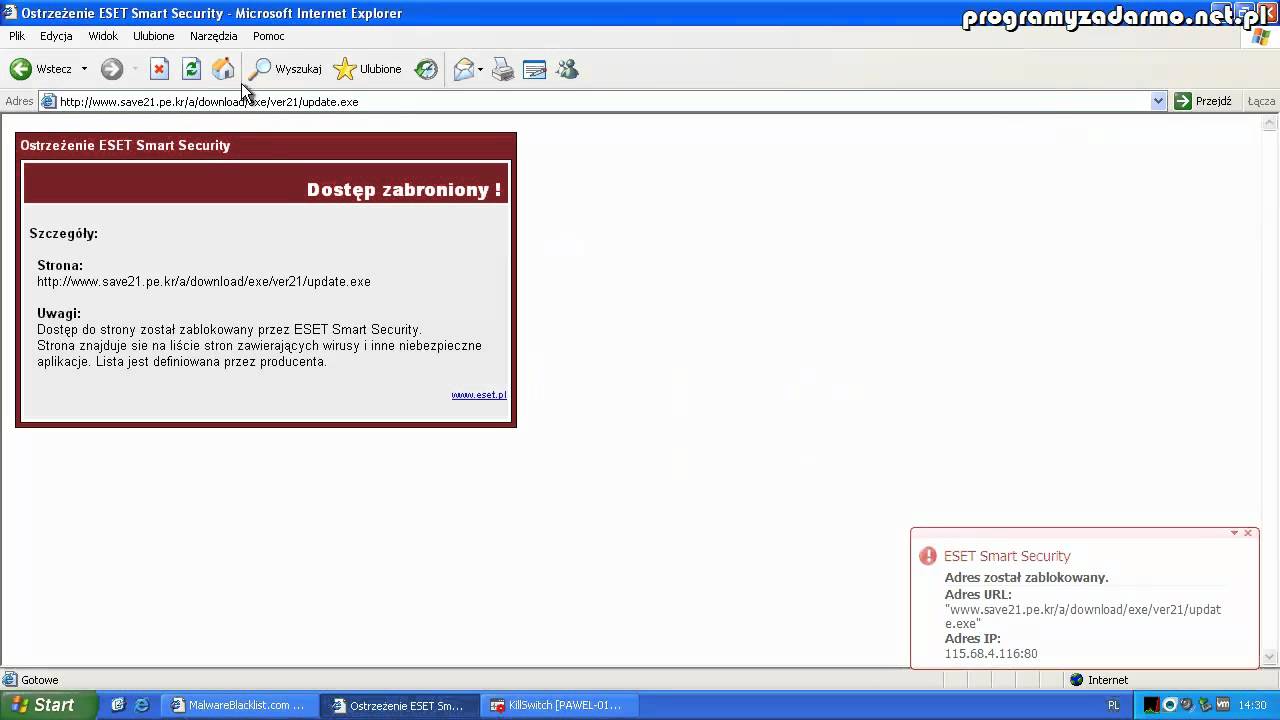Click the Gotowe status bar text
1280x720 pixels.
pyautogui.click(x=40, y=680)
